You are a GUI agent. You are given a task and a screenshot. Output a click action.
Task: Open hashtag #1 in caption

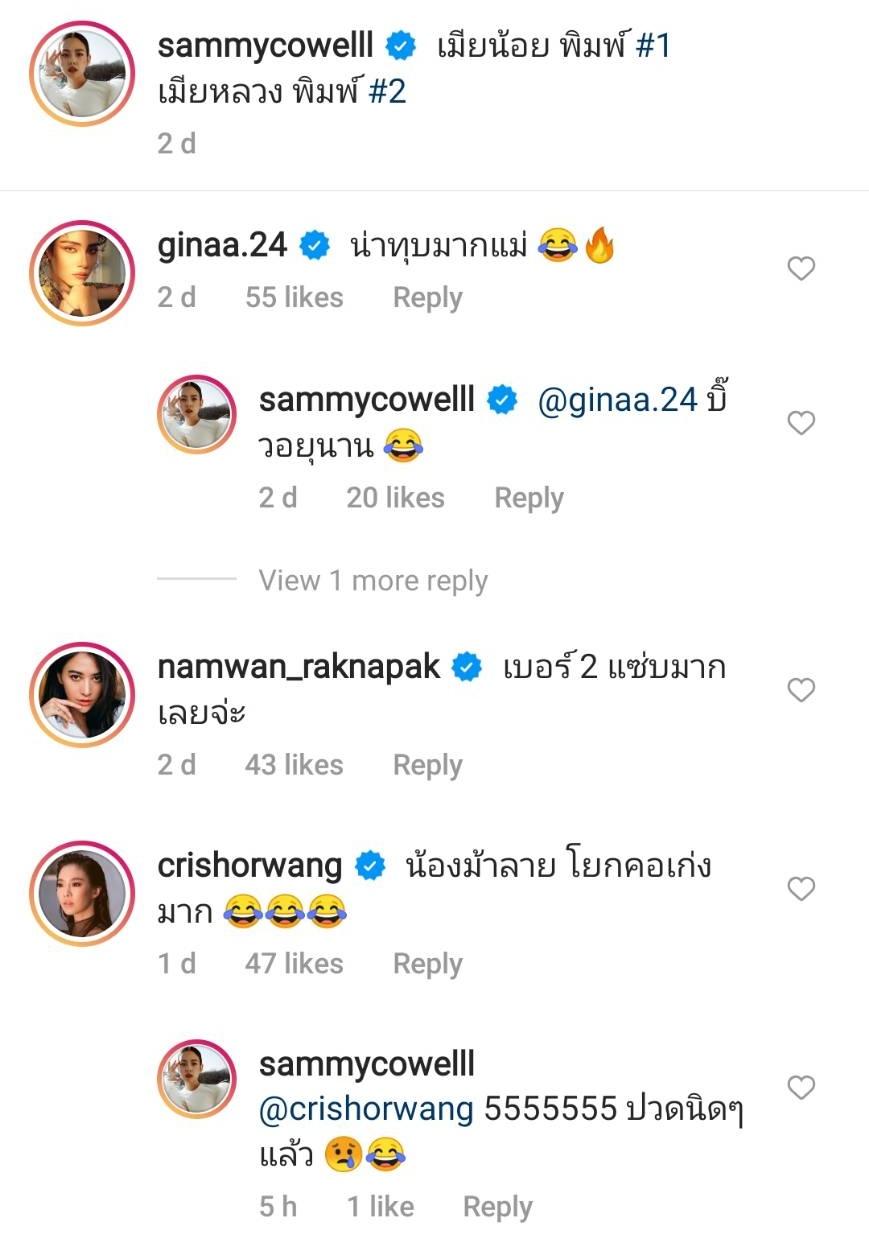[653, 46]
